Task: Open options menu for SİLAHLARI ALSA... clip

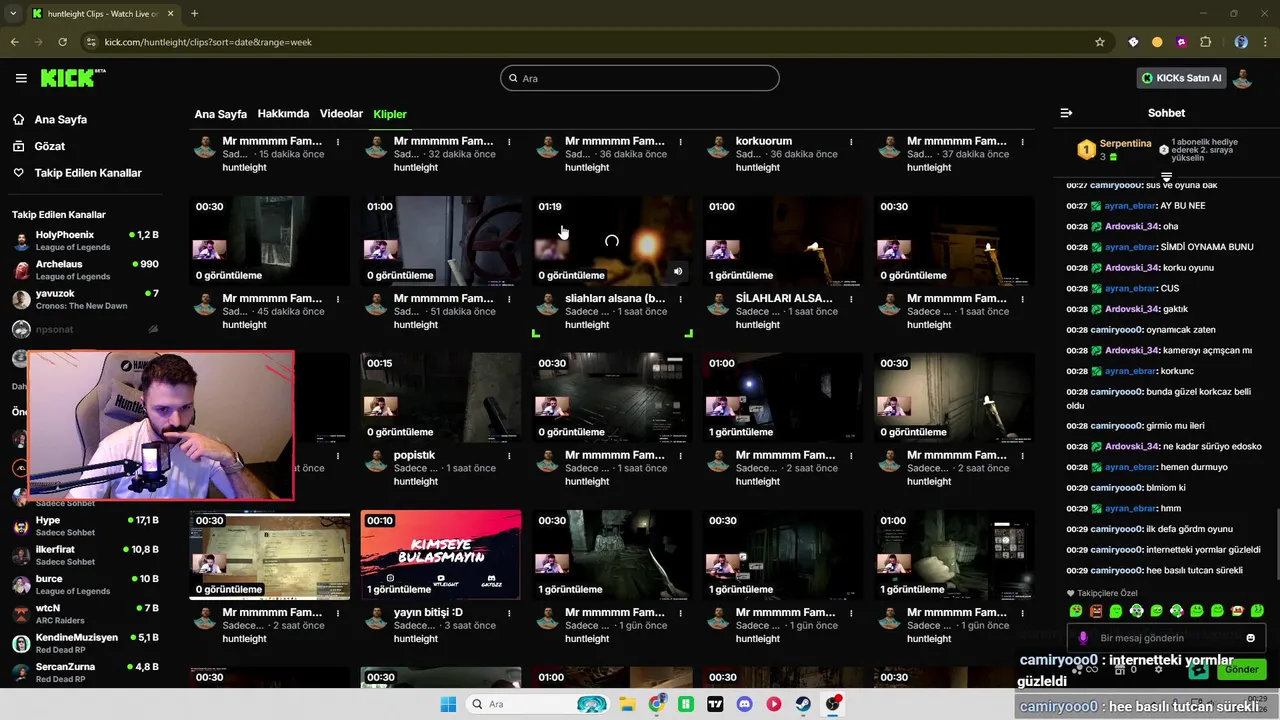Action: [851, 299]
